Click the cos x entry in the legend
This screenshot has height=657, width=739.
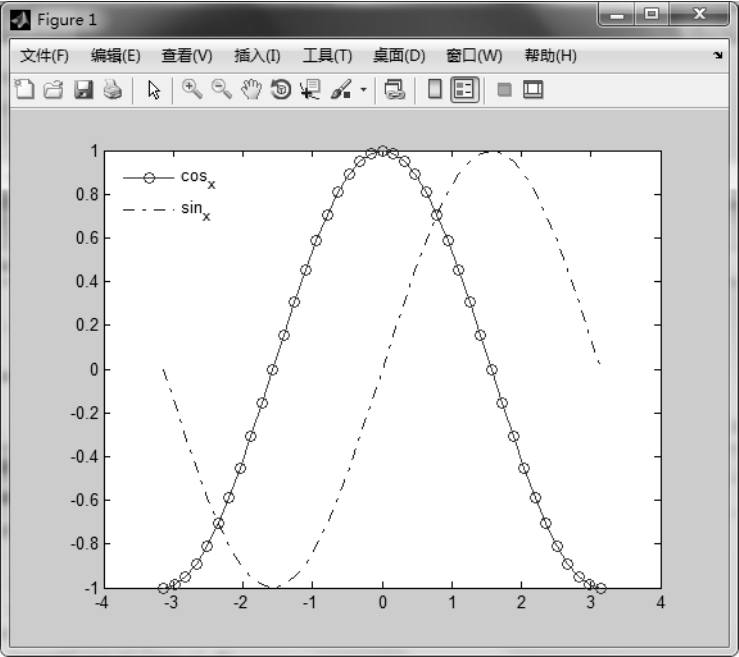point(197,177)
